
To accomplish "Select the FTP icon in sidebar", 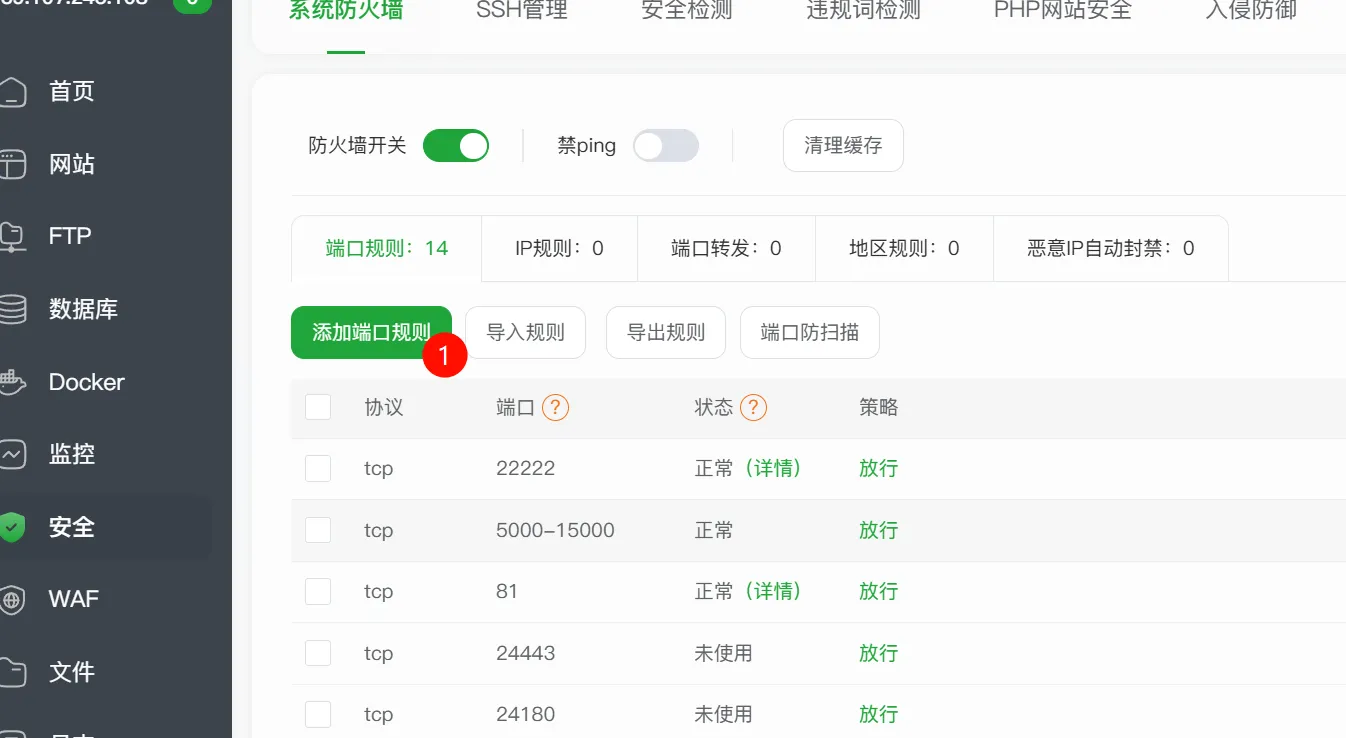I will (12, 237).
